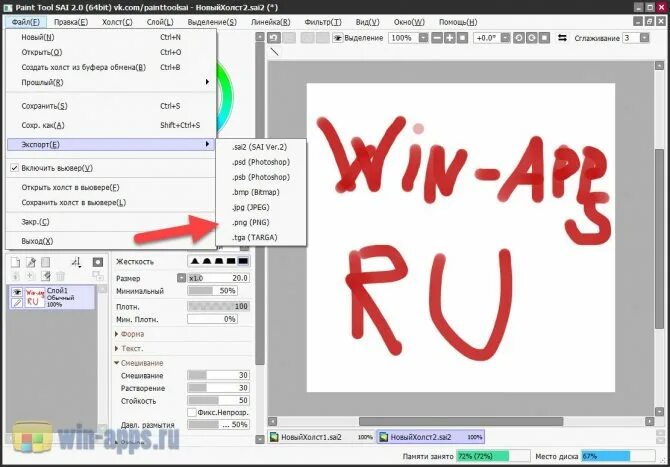Choose Сохранить(S) from the file menu
Screen dimensions: 670x467
click(x=111, y=106)
